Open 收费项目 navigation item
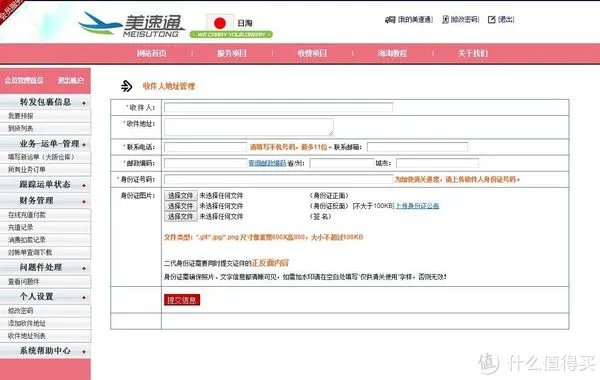Image resolution: width=600 pixels, height=380 pixels. [312, 53]
